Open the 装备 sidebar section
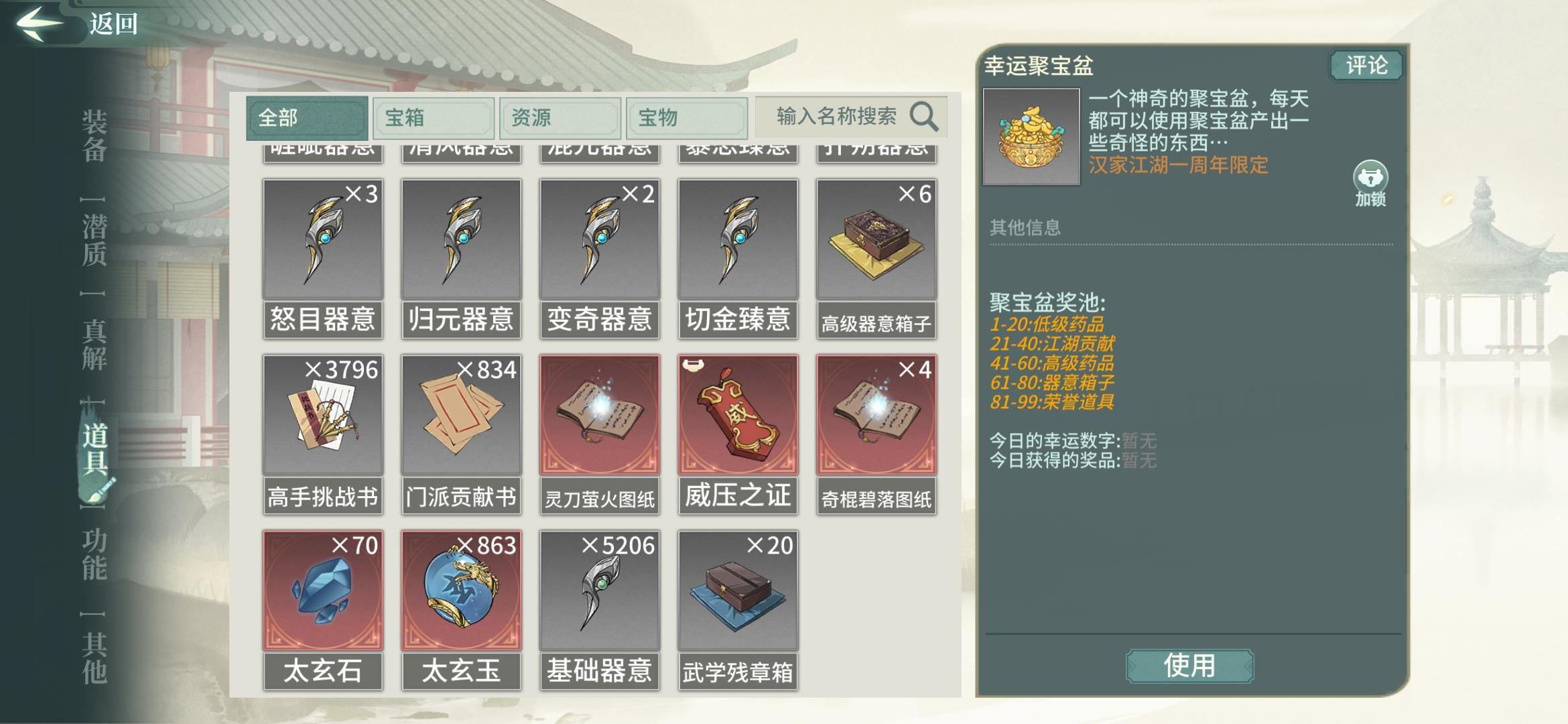Image resolution: width=1568 pixels, height=724 pixels. coord(94,136)
